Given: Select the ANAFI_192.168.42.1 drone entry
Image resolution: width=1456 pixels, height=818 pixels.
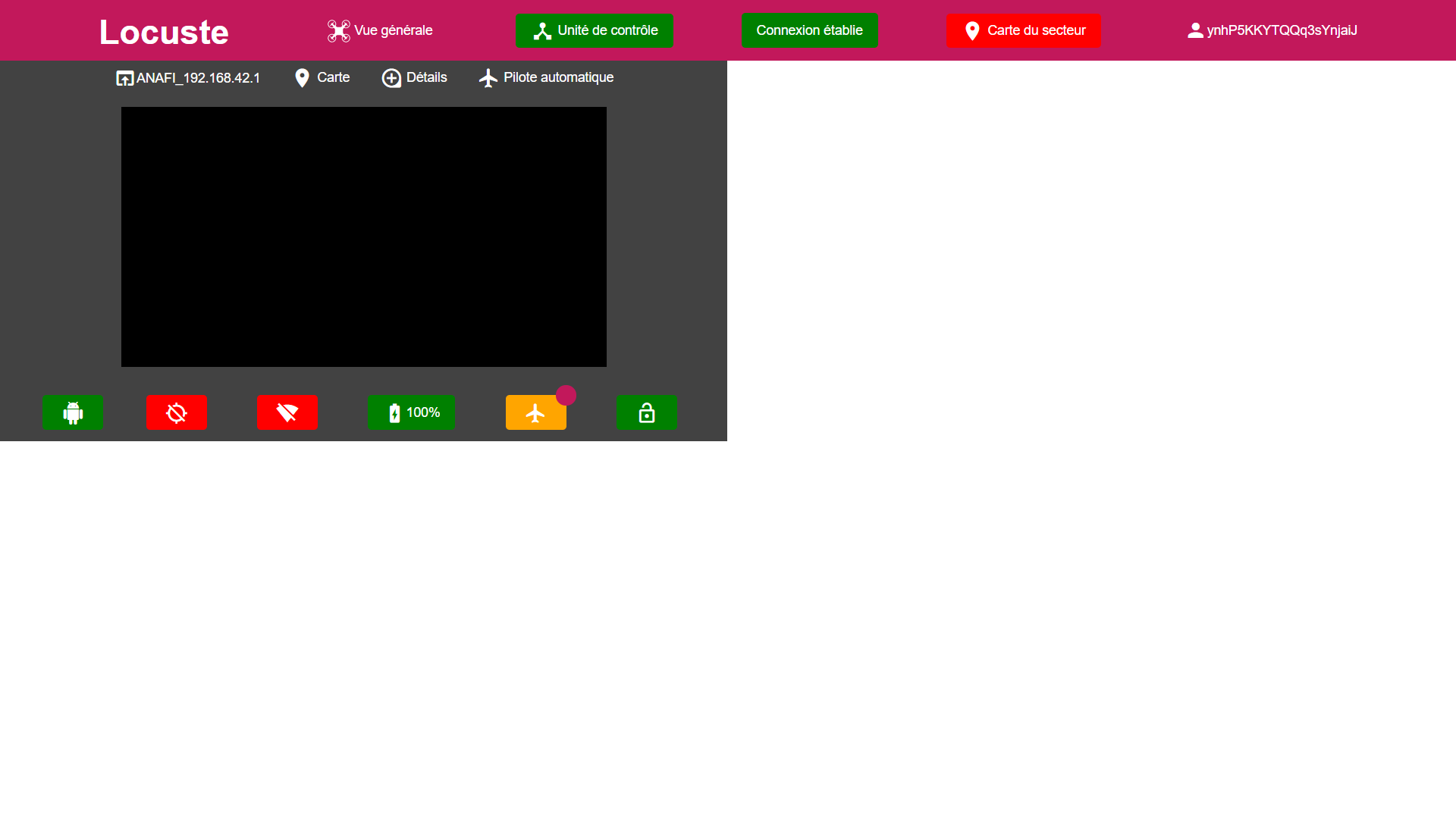Looking at the screenshot, I should (188, 78).
